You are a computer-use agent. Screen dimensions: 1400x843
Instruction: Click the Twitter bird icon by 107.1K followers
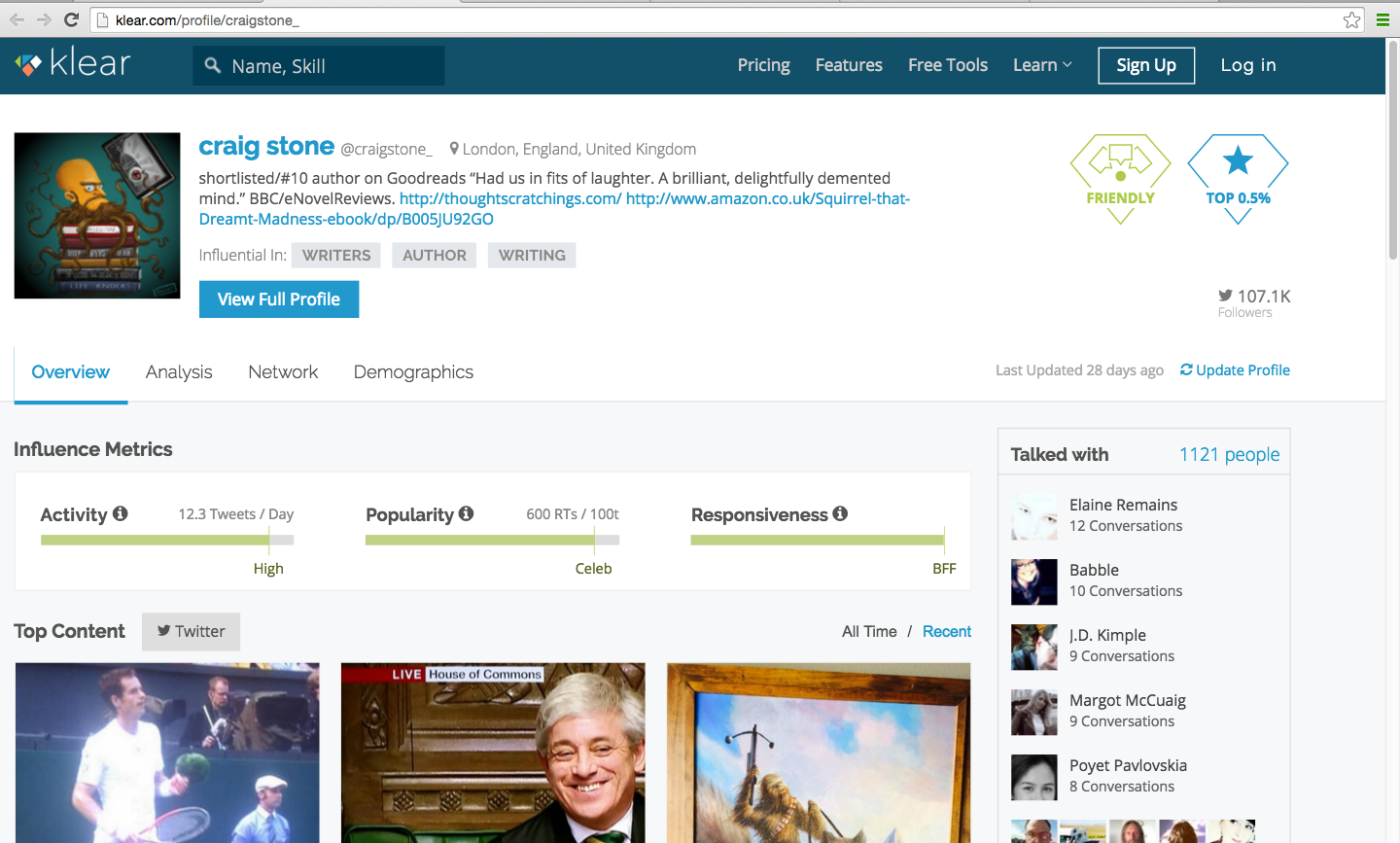point(1225,296)
